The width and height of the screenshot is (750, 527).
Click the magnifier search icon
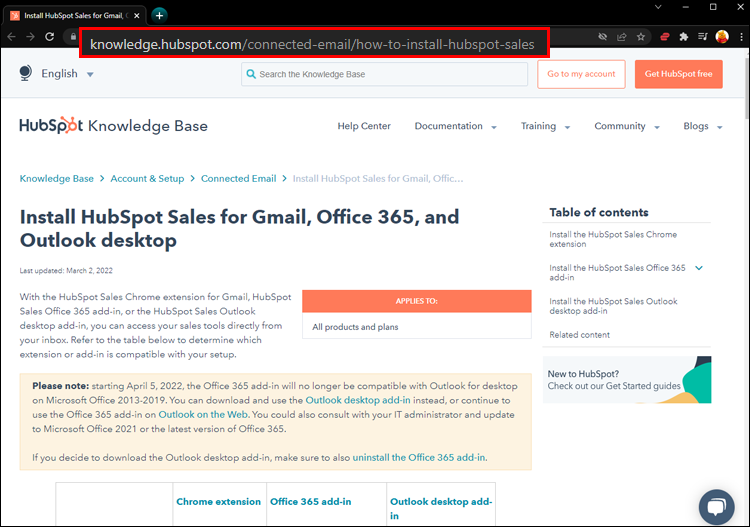coord(251,74)
